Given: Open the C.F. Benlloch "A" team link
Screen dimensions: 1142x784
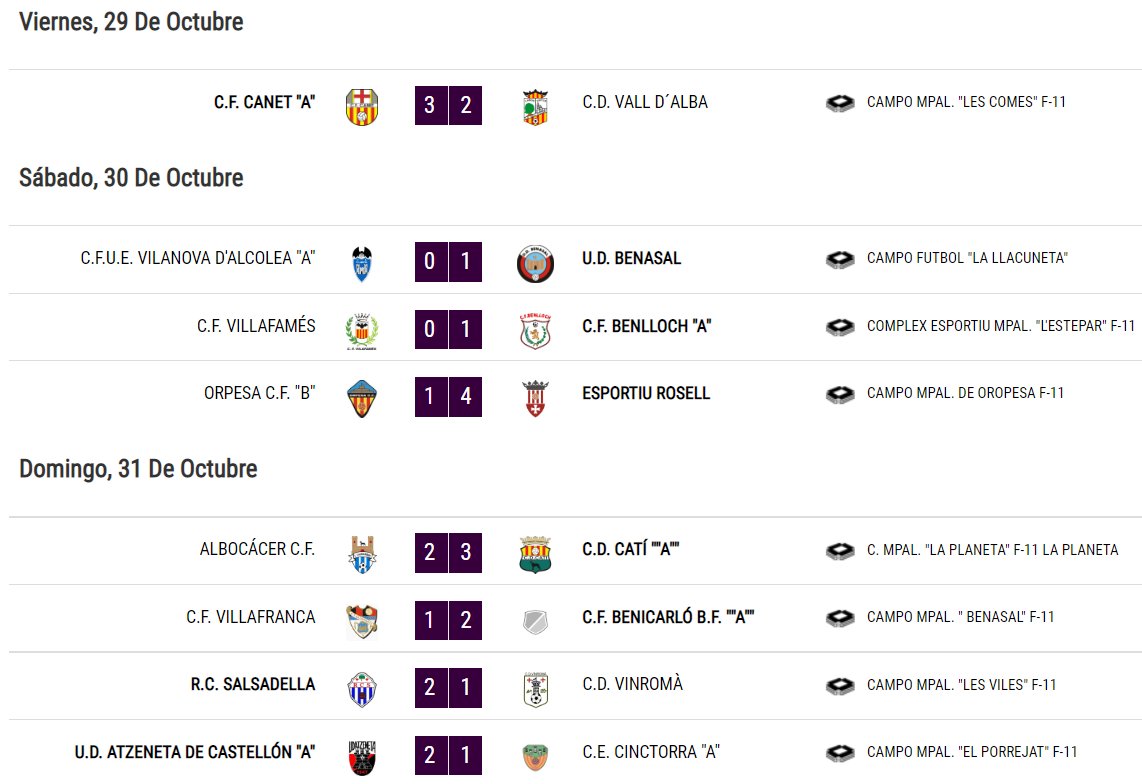Looking at the screenshot, I should 646,326.
